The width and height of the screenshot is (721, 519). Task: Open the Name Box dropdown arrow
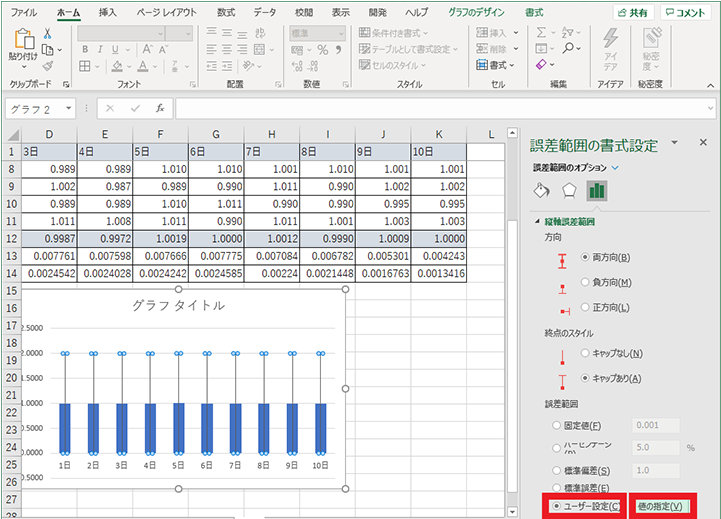point(69,108)
